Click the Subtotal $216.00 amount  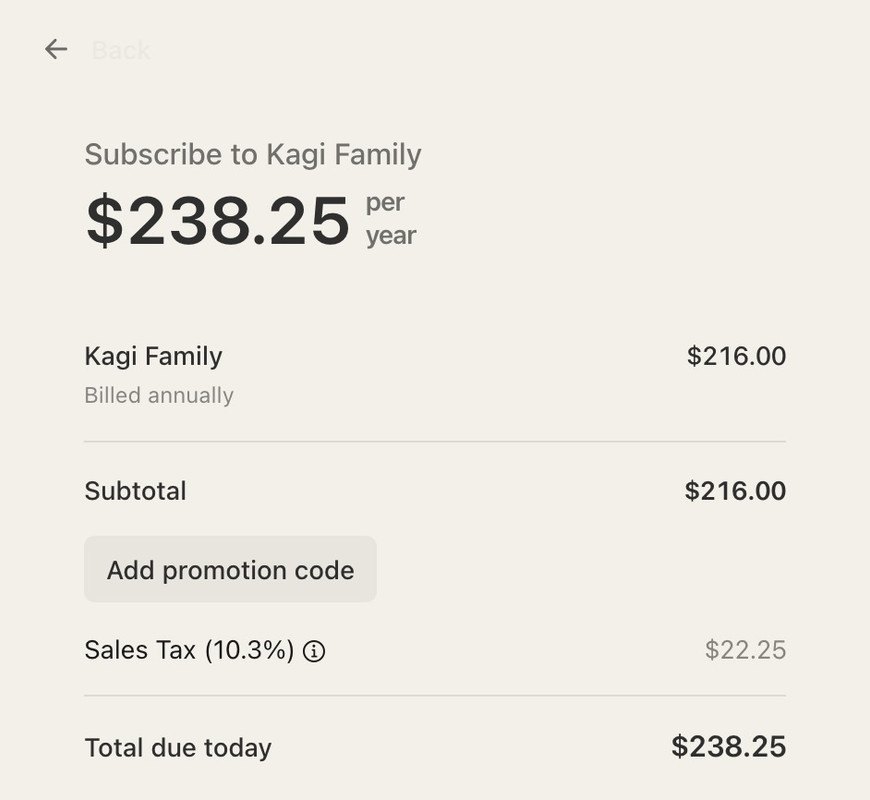(x=735, y=491)
